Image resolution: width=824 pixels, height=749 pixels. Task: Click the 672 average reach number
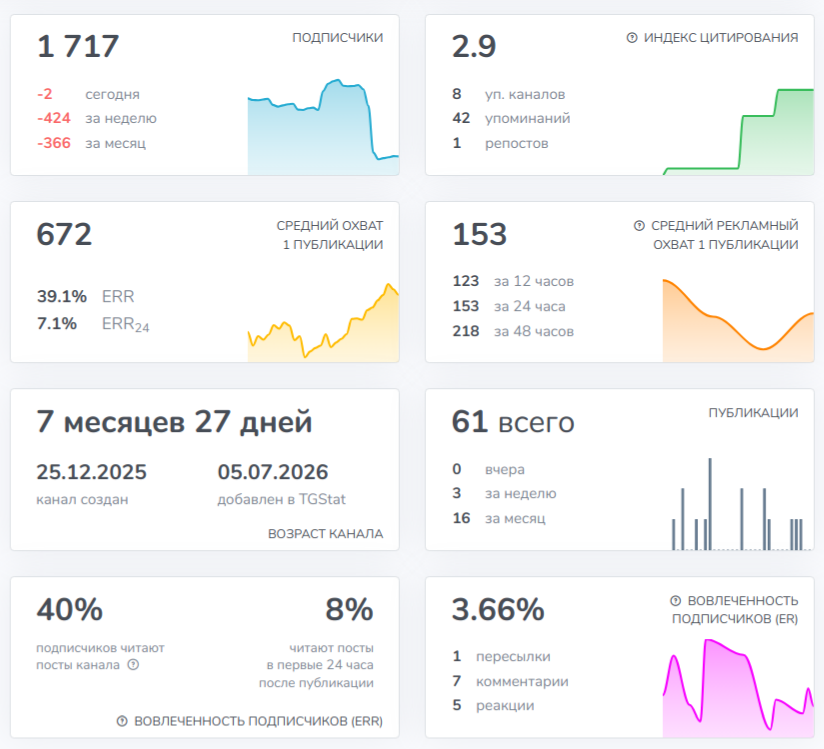tap(64, 234)
